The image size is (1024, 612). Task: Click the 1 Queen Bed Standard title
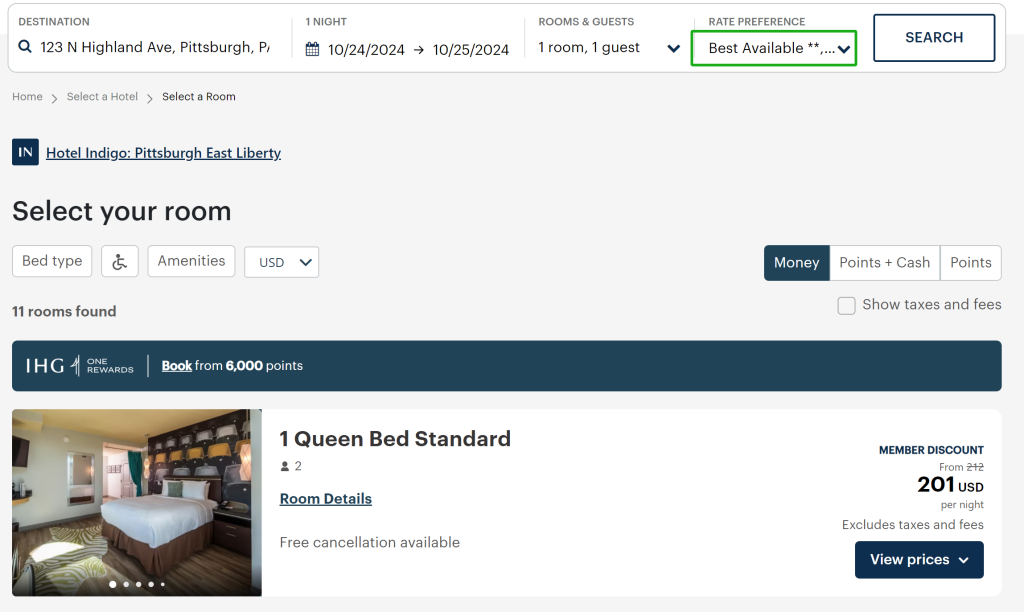click(395, 439)
